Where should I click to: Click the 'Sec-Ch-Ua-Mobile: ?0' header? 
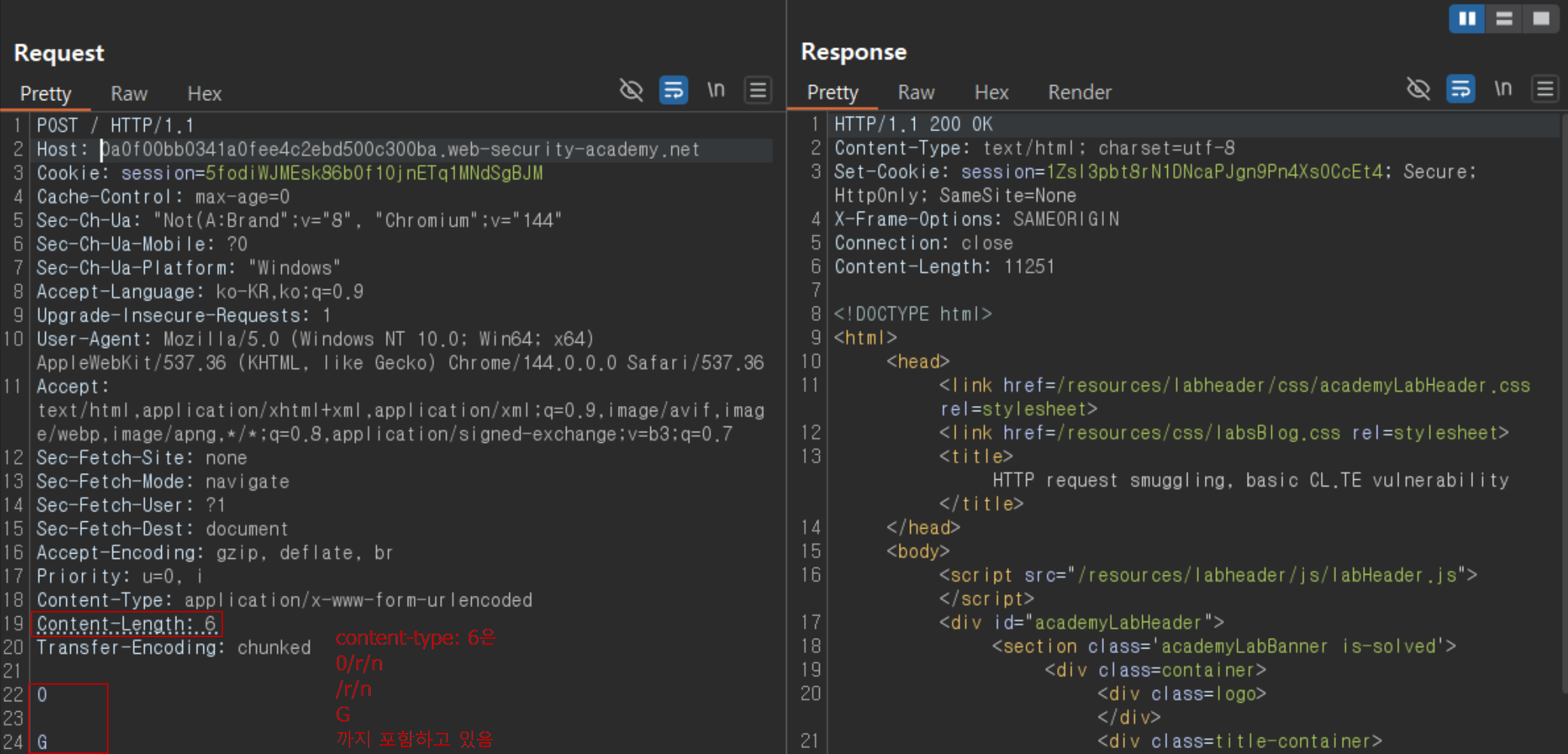(142, 244)
